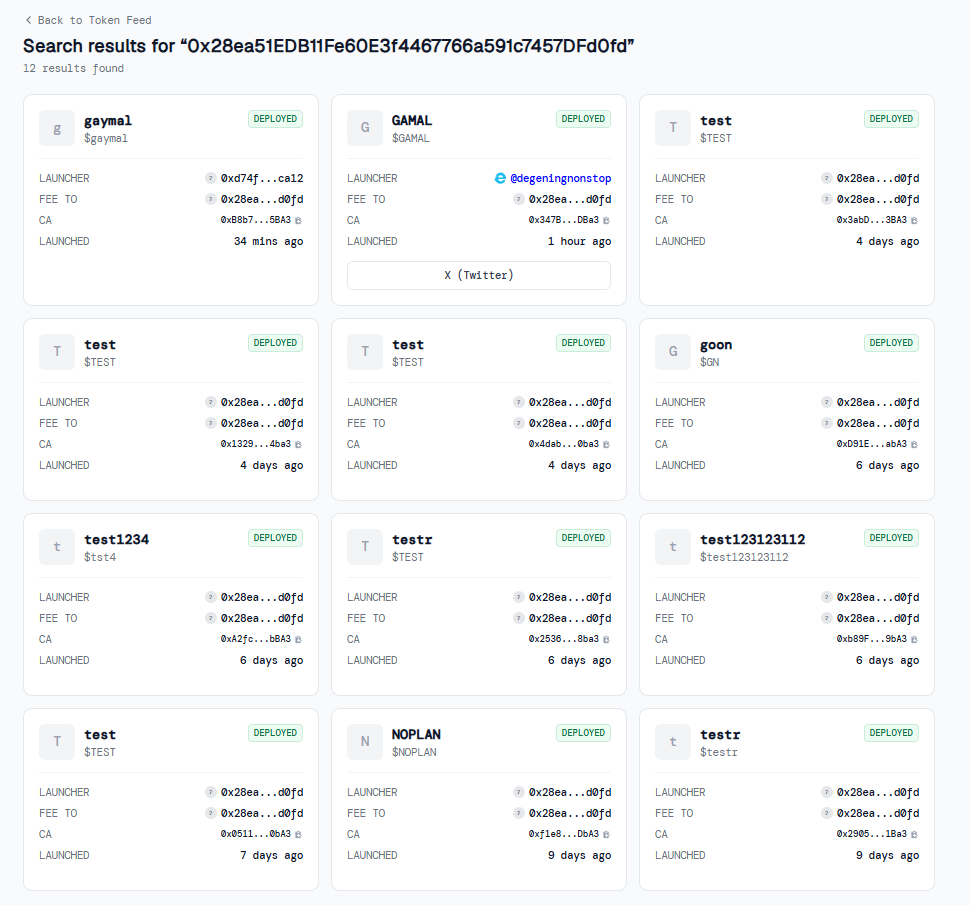The image size is (970, 905).
Task: Click question icon beside gaymal FEE TO address
Action: pyautogui.click(x=211, y=199)
